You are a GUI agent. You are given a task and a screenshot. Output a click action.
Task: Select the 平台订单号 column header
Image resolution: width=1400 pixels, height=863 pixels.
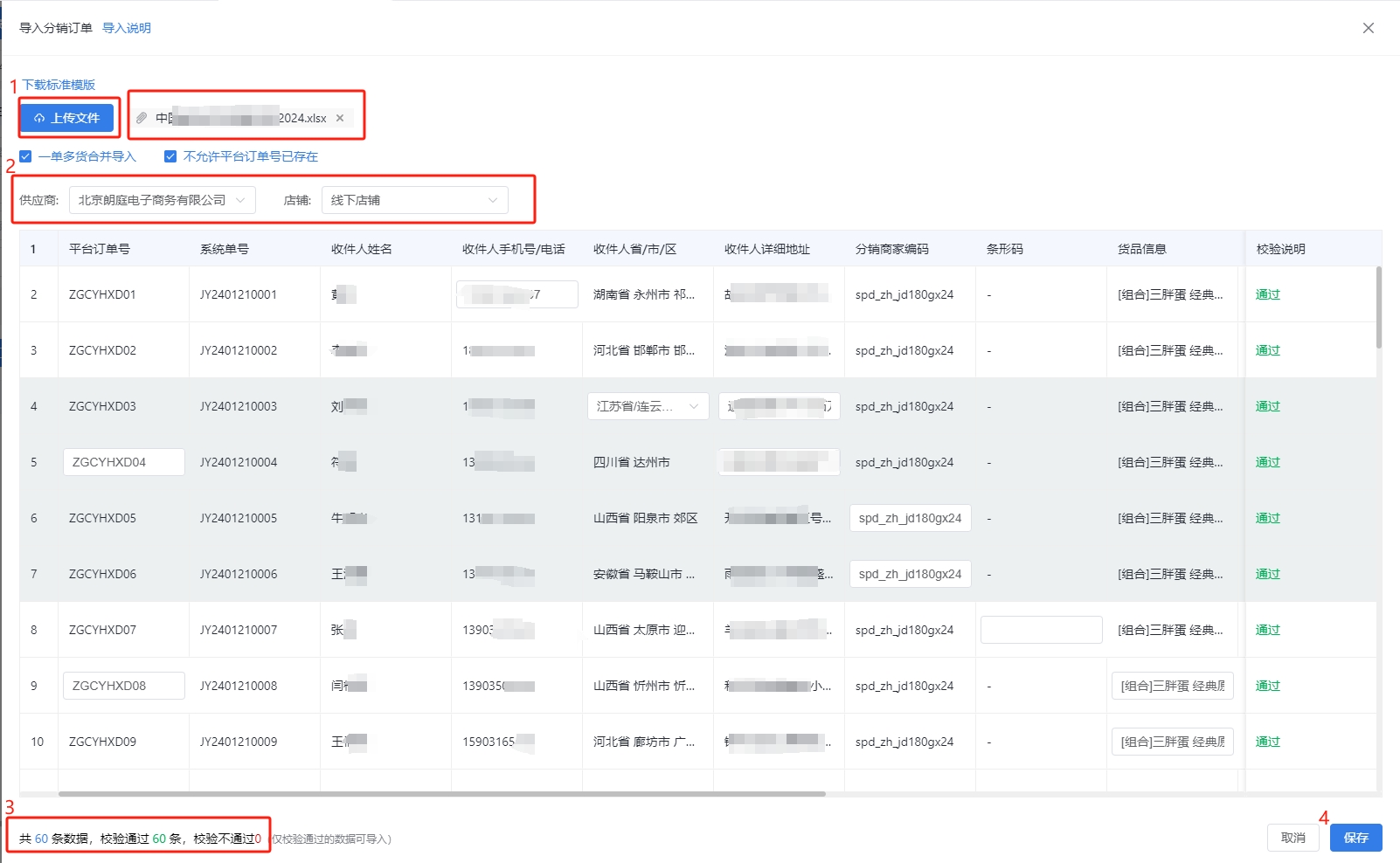coord(100,249)
